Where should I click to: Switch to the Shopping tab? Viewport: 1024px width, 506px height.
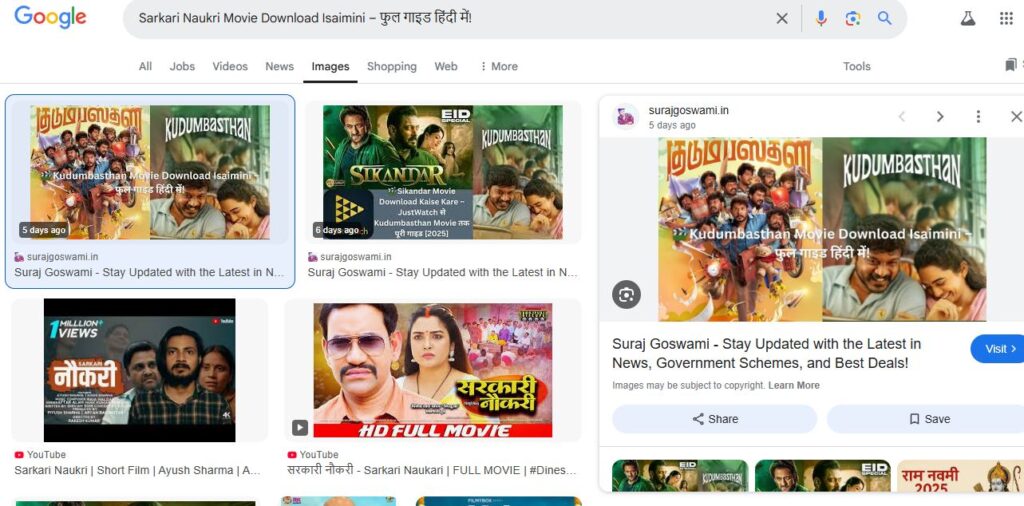tap(392, 66)
